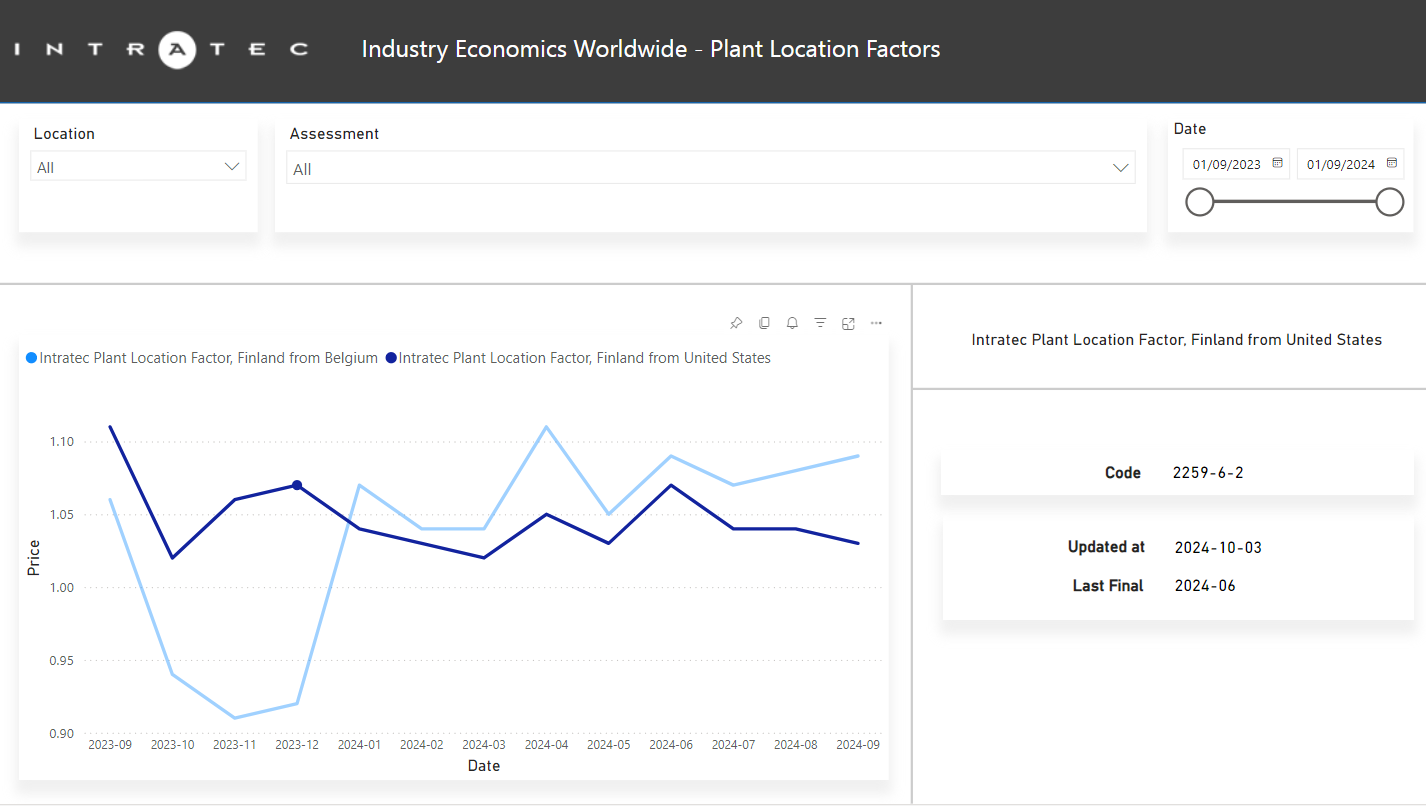This screenshot has width=1426, height=806.
Task: Select the Finland from Belgium legend entry
Action: (208, 358)
